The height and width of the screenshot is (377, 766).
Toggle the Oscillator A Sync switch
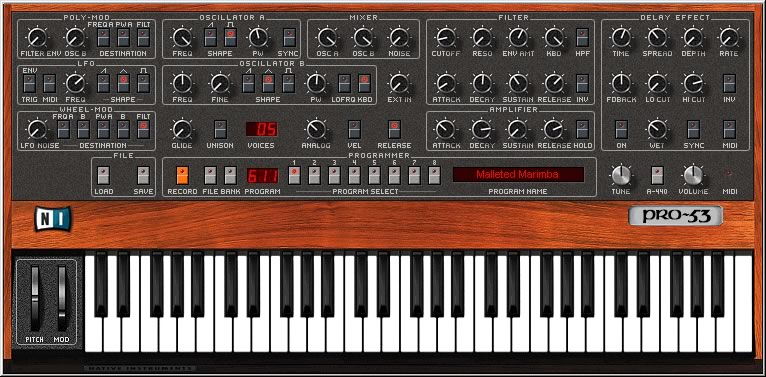(x=290, y=37)
